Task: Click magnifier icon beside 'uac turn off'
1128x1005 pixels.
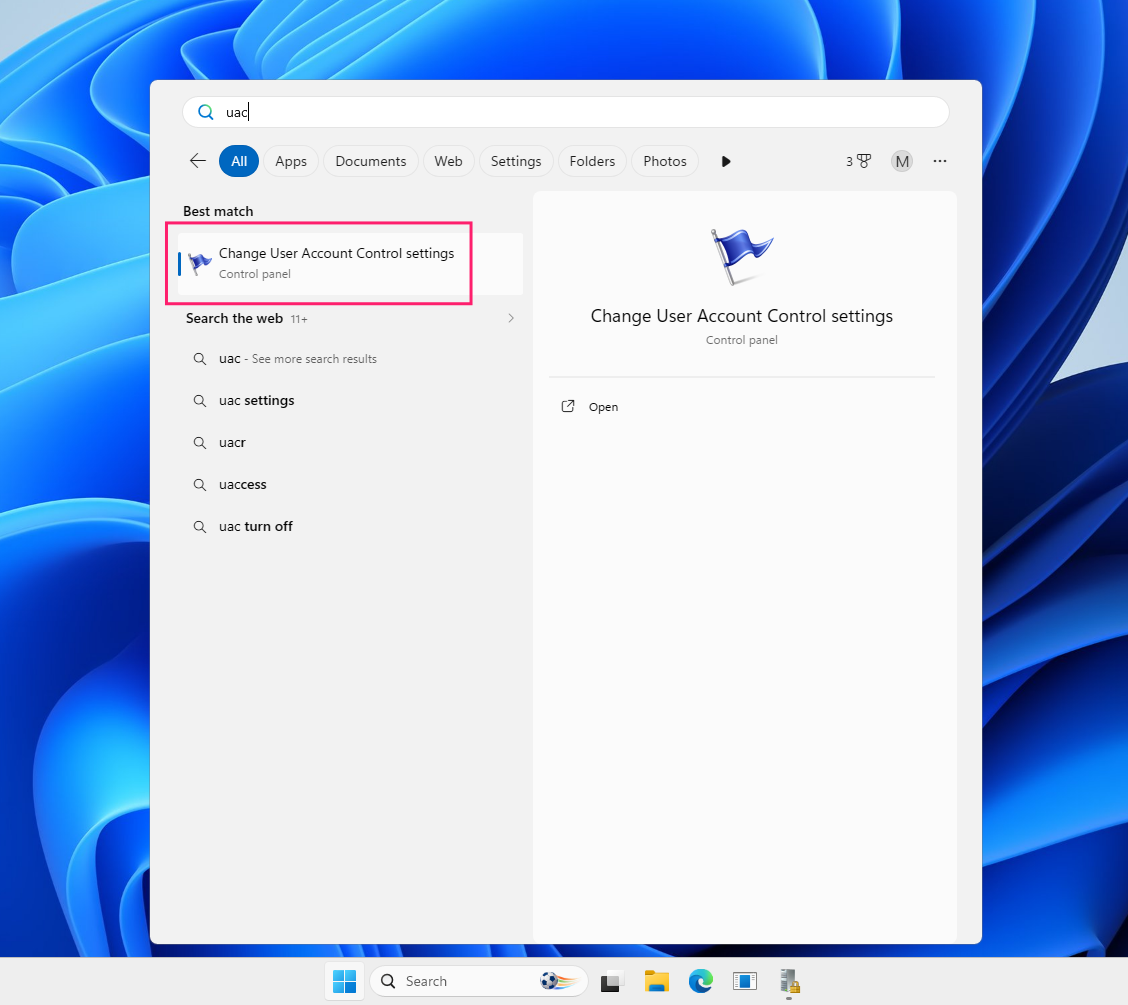Action: (x=200, y=527)
